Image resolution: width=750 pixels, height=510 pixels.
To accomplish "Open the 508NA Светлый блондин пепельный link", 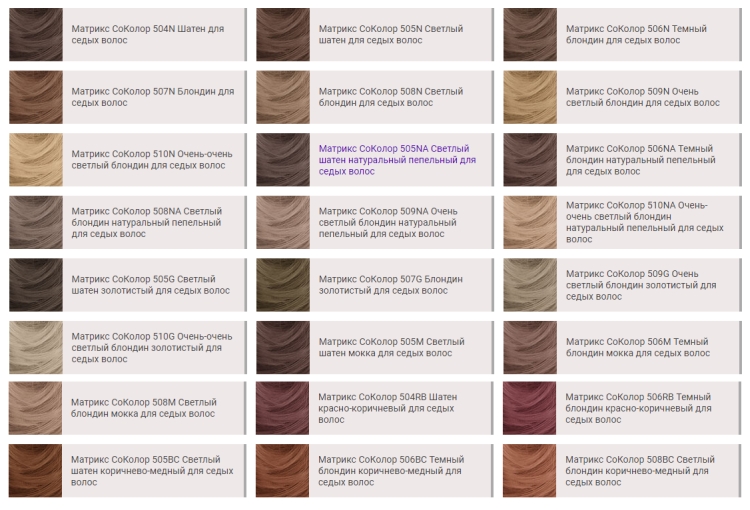I will pos(147,222).
